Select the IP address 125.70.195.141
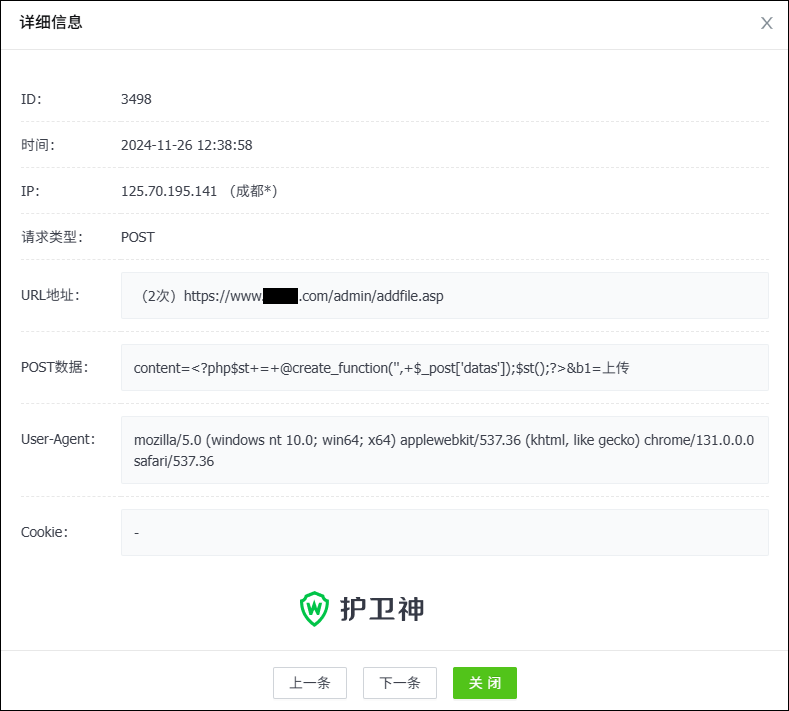789x711 pixels. coord(169,191)
